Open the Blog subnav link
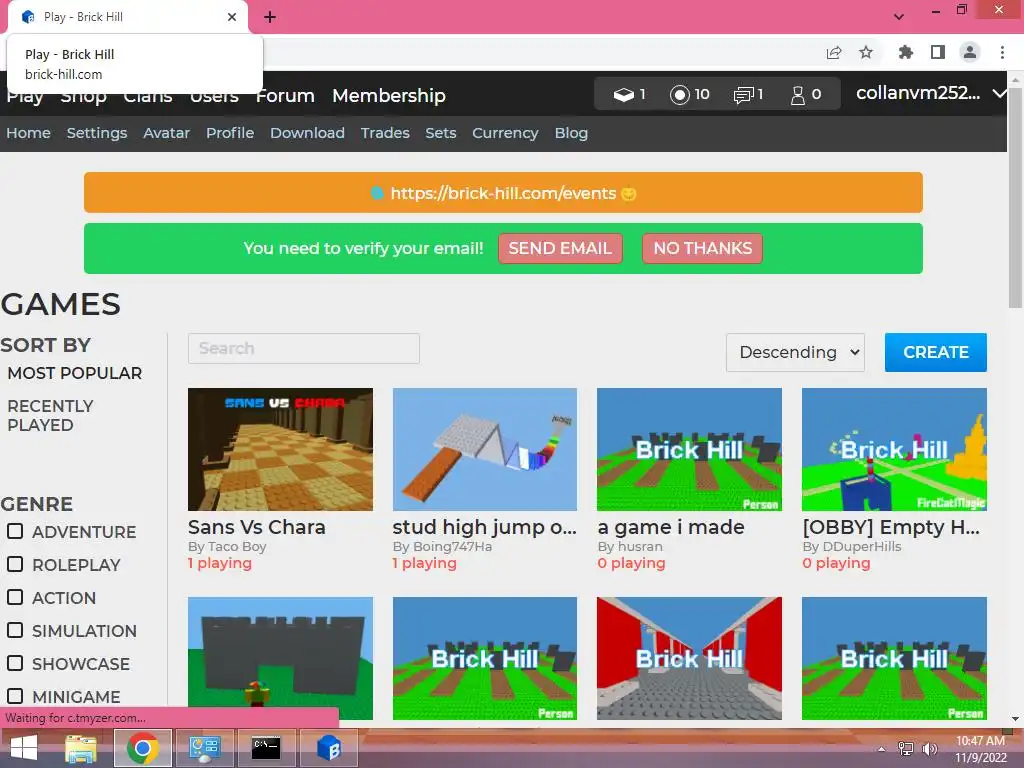Image resolution: width=1024 pixels, height=768 pixels. coord(571,133)
